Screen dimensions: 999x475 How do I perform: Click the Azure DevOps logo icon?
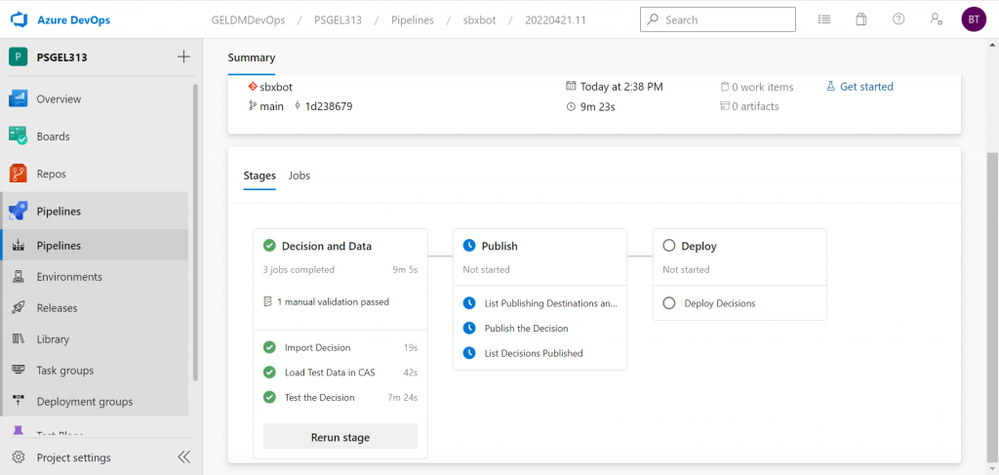19,20
